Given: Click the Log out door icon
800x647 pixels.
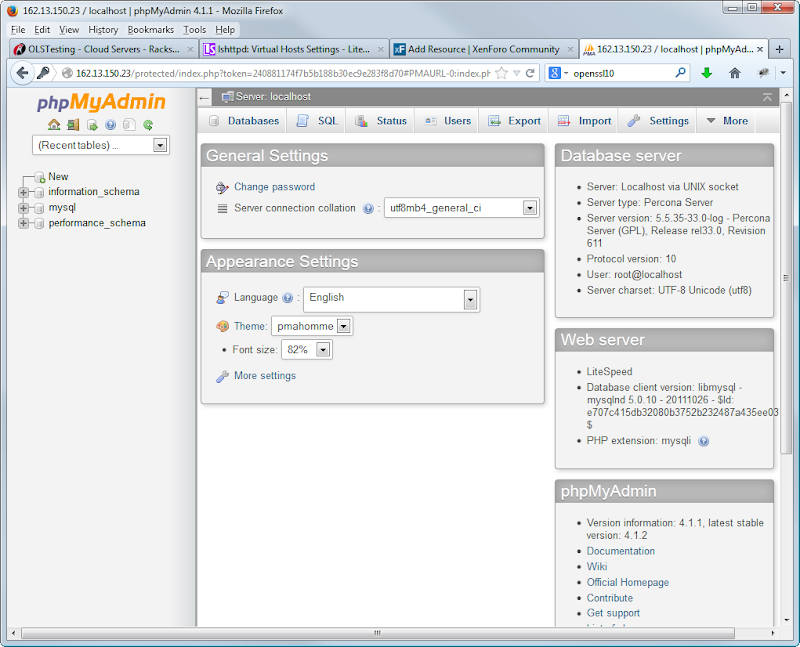Looking at the screenshot, I should (73, 125).
